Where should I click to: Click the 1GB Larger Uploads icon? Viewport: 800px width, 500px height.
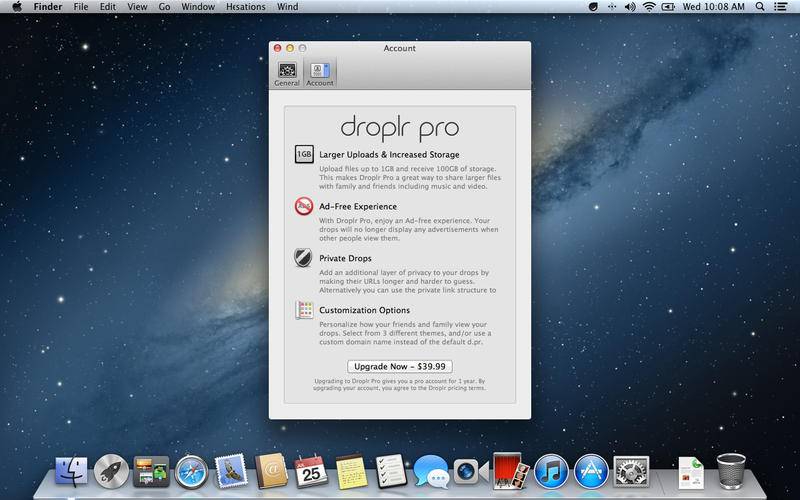304,155
